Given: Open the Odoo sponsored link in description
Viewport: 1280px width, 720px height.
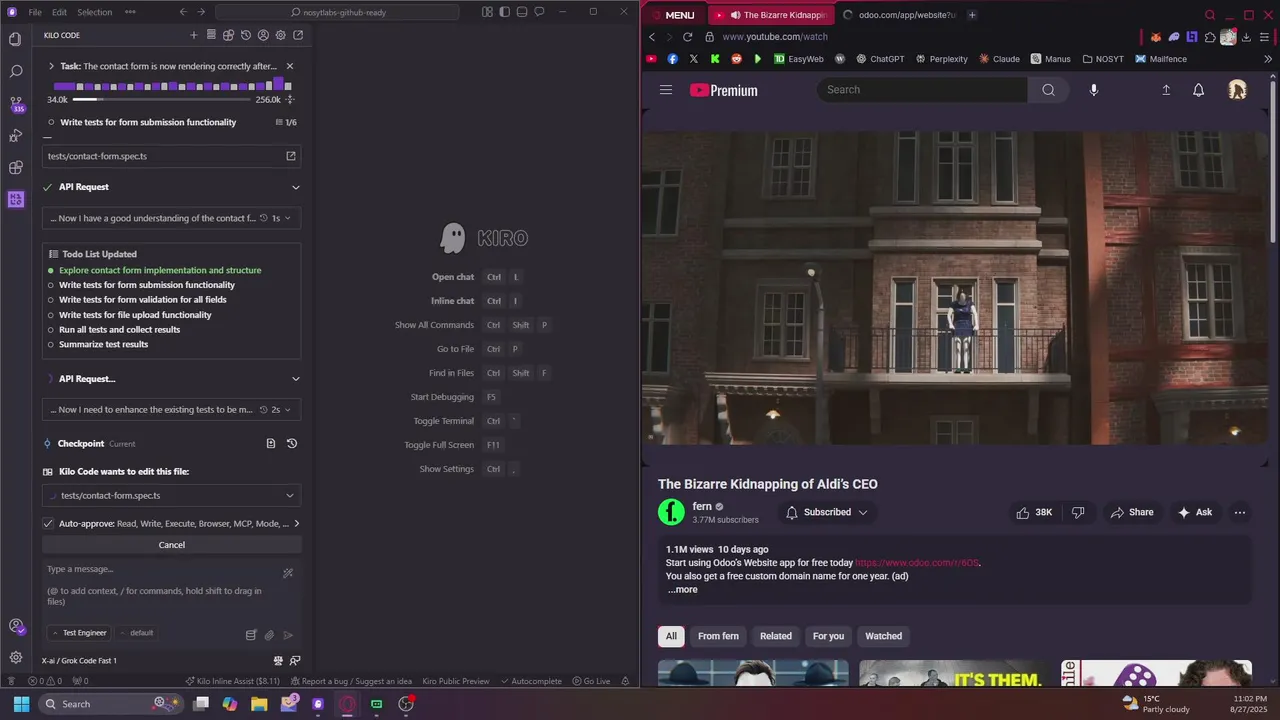Looking at the screenshot, I should tap(917, 563).
